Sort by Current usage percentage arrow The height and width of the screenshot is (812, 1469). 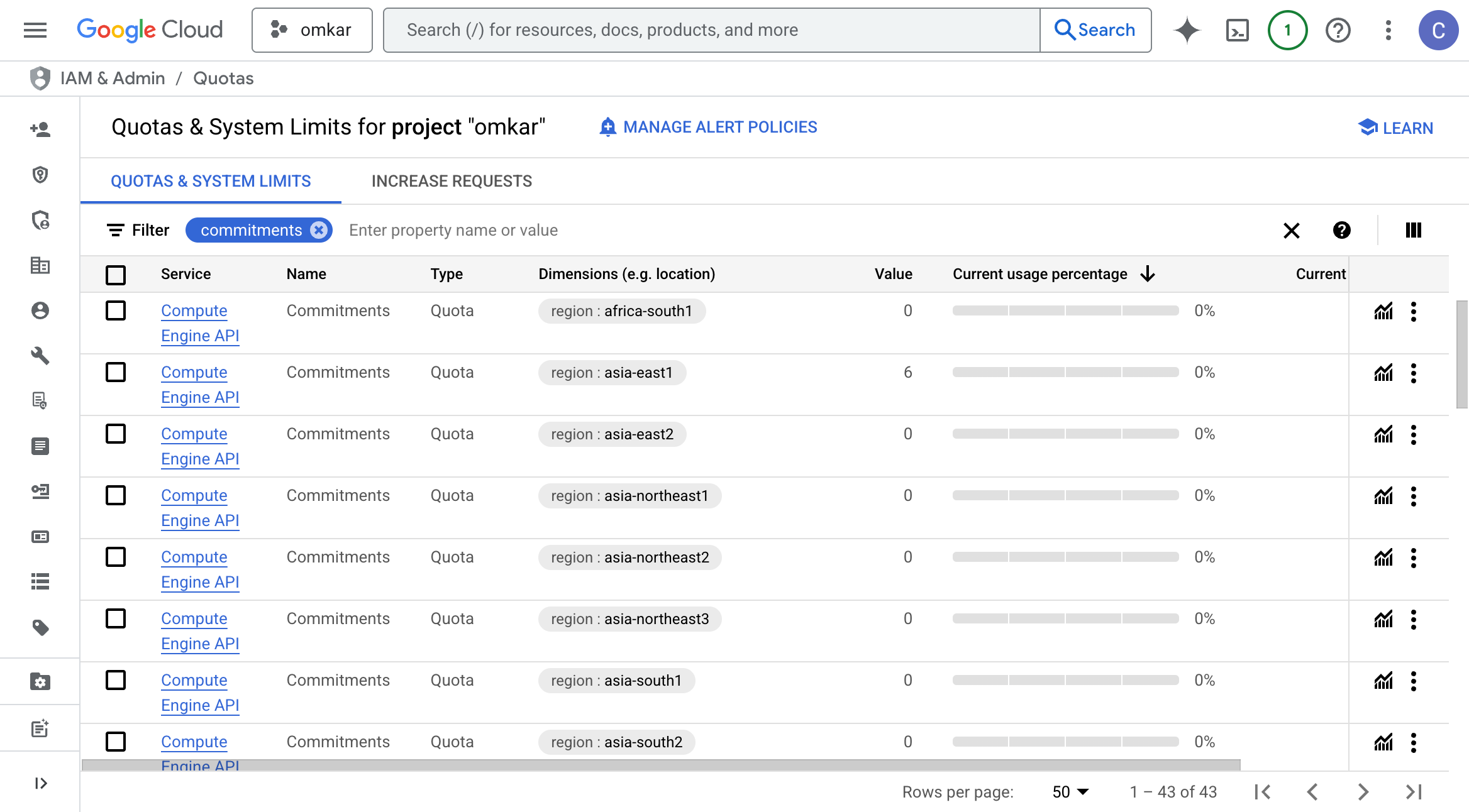[x=1148, y=274]
